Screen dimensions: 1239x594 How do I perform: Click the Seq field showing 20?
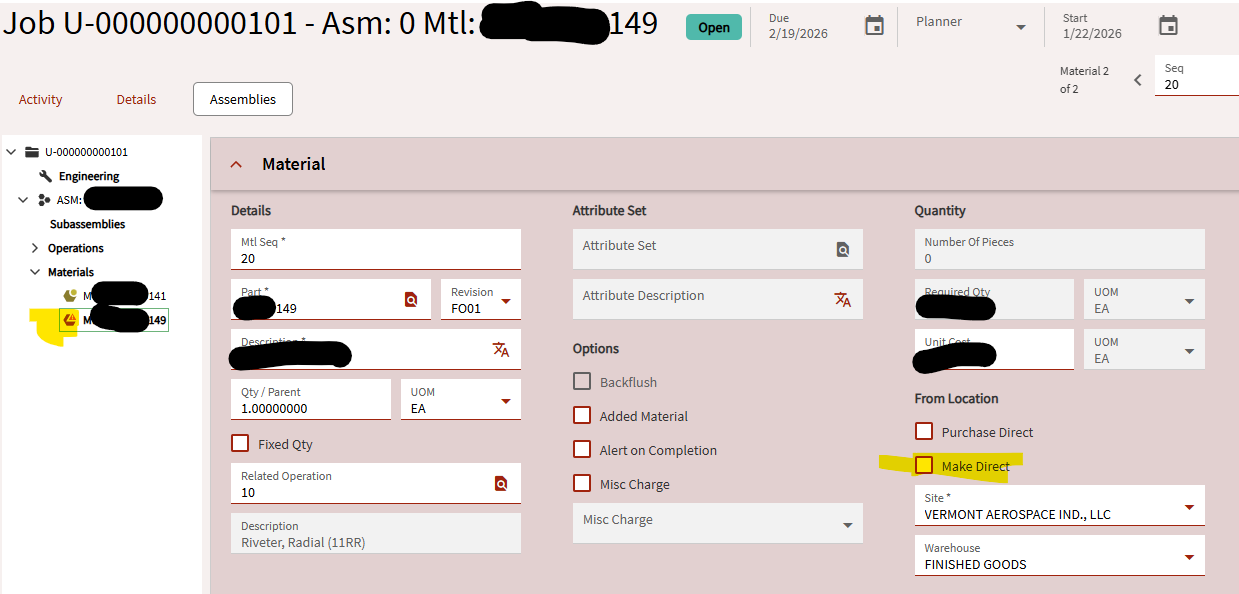coord(1197,76)
